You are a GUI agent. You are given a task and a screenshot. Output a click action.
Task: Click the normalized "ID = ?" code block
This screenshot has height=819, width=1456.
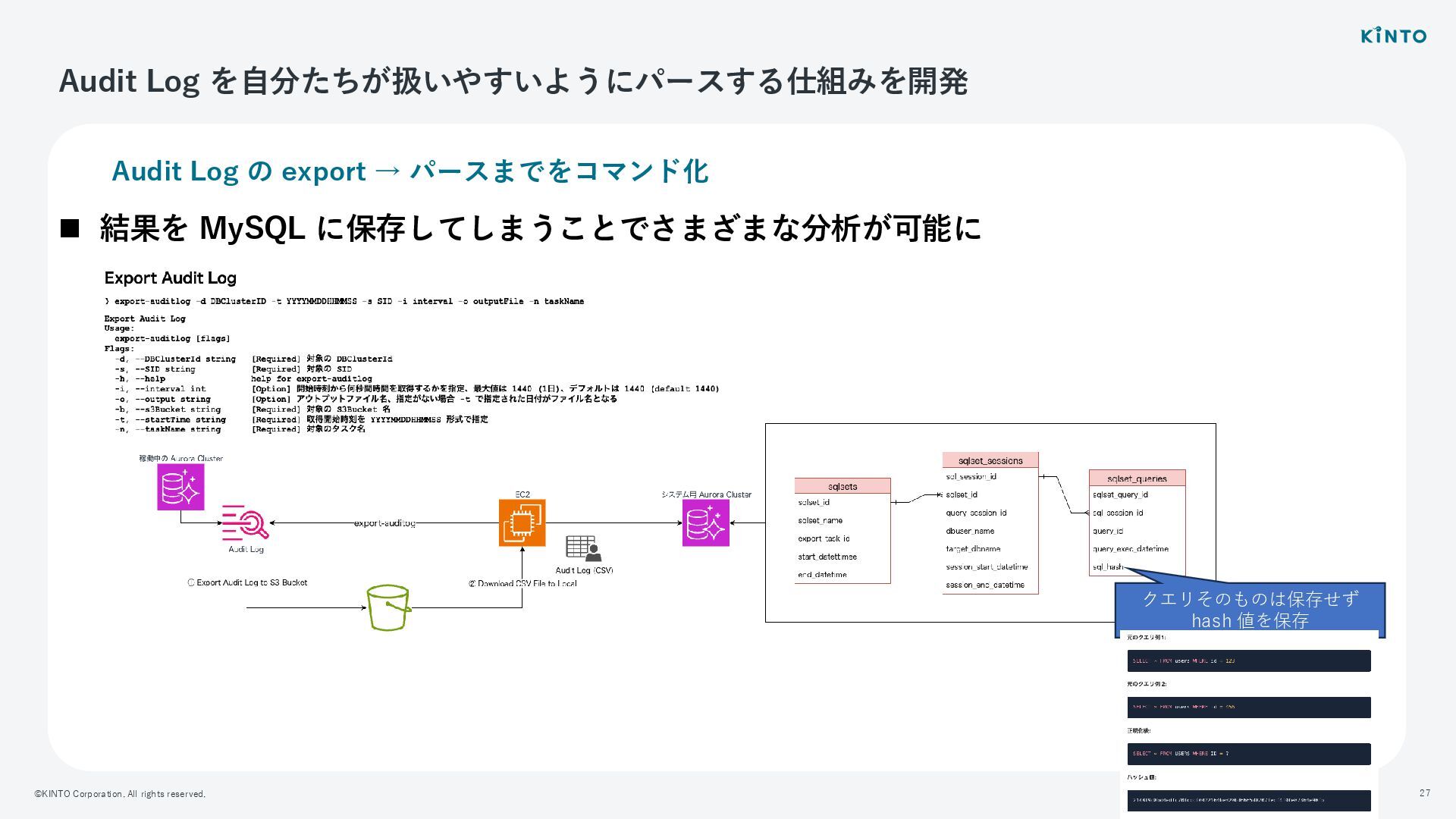click(1249, 754)
